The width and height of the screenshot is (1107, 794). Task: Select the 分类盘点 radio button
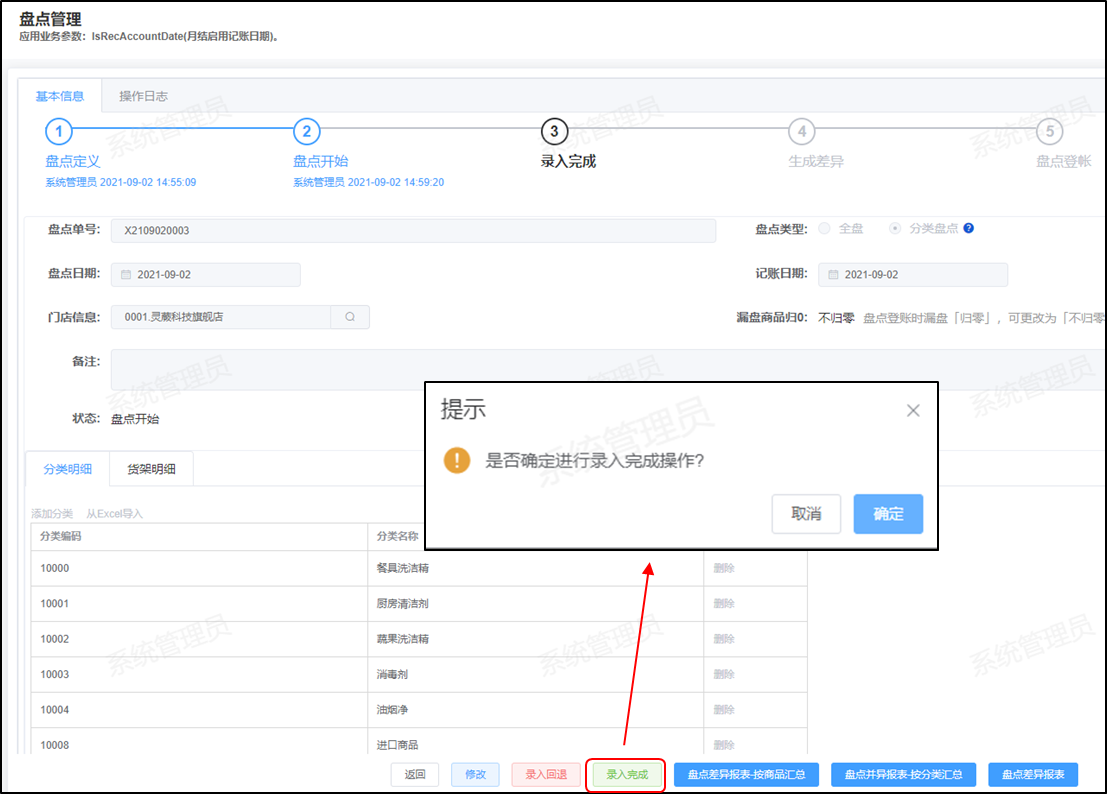894,228
